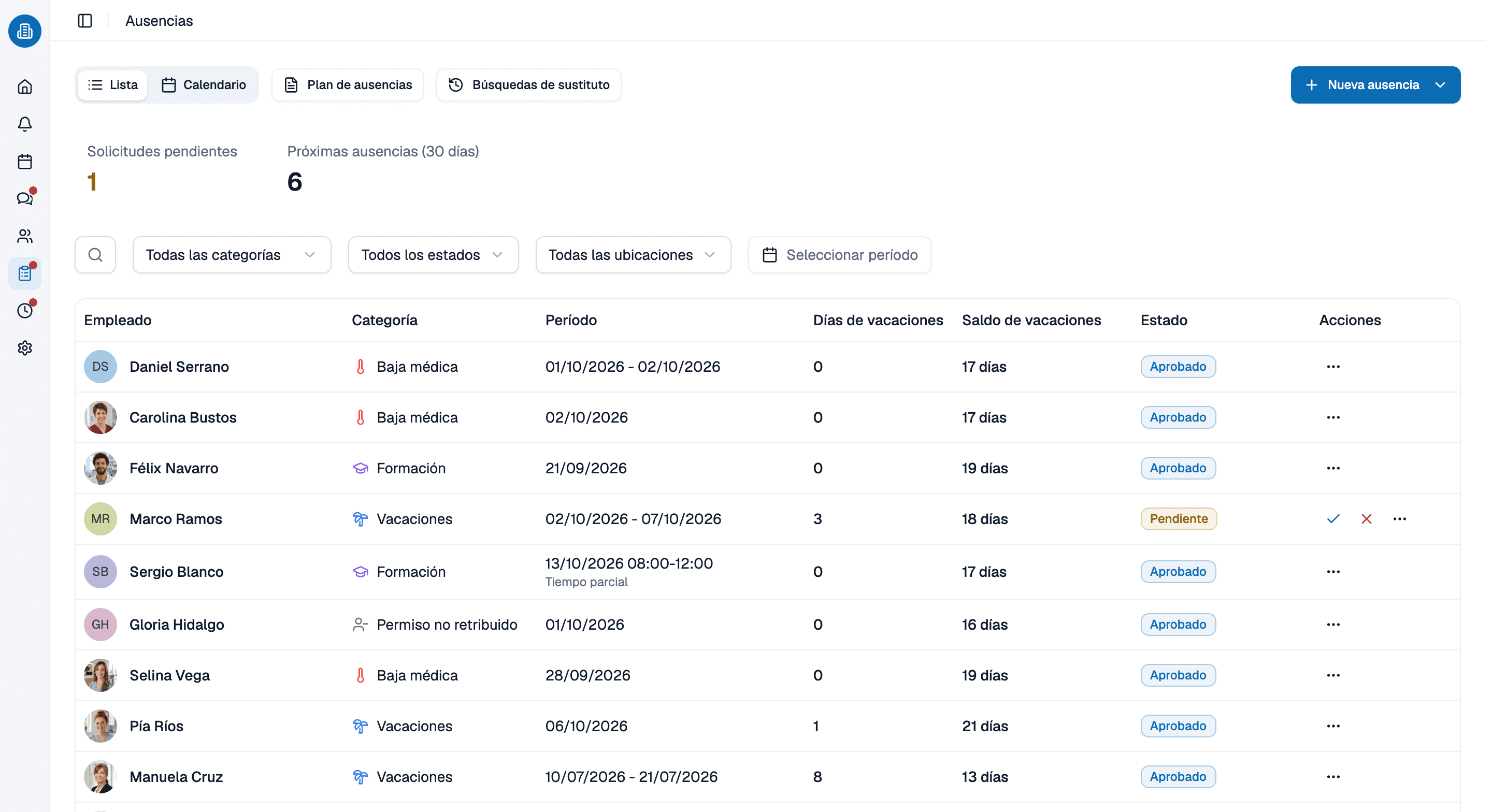Open more actions for Carolina Bustos
This screenshot has width=1492, height=812.
(1333, 417)
